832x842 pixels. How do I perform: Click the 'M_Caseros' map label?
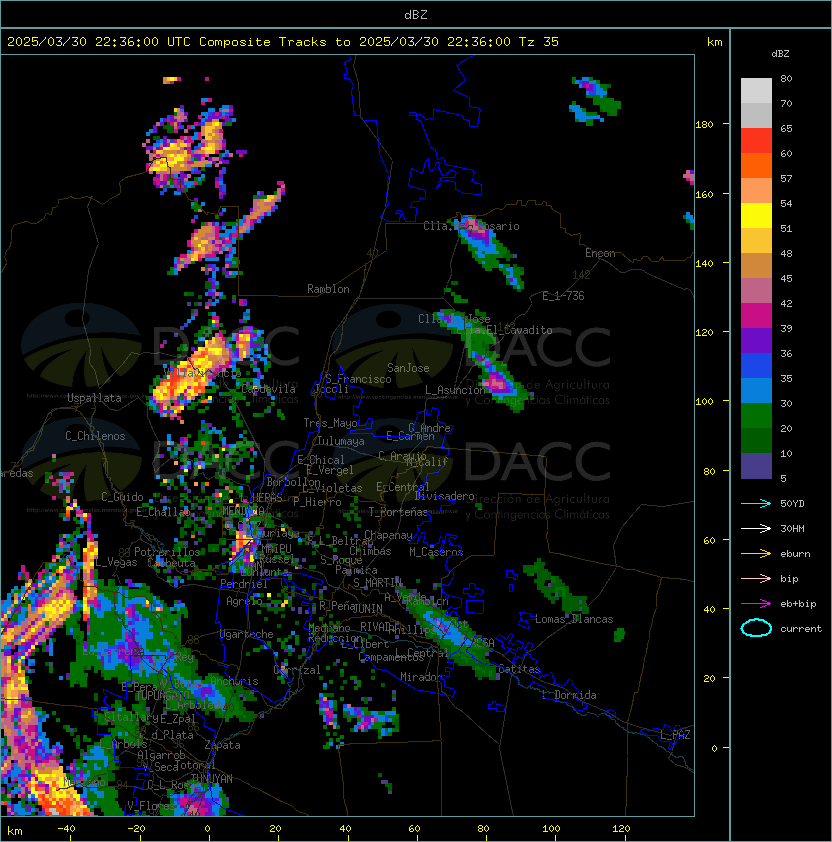(436, 551)
